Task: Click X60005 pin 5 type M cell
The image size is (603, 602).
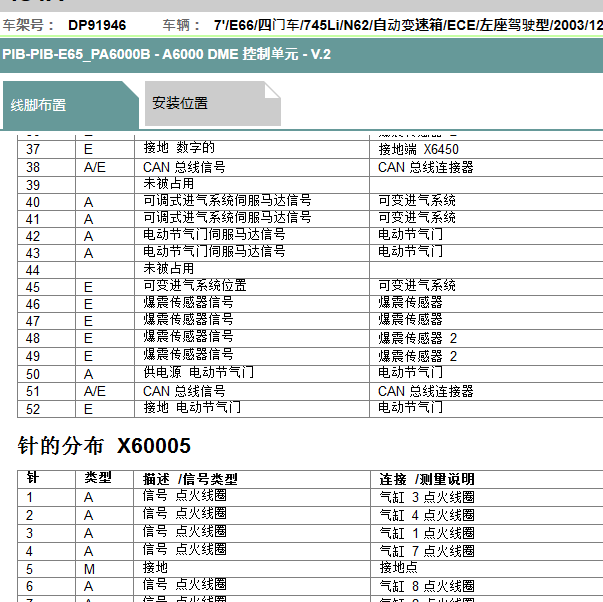Action: [89, 569]
